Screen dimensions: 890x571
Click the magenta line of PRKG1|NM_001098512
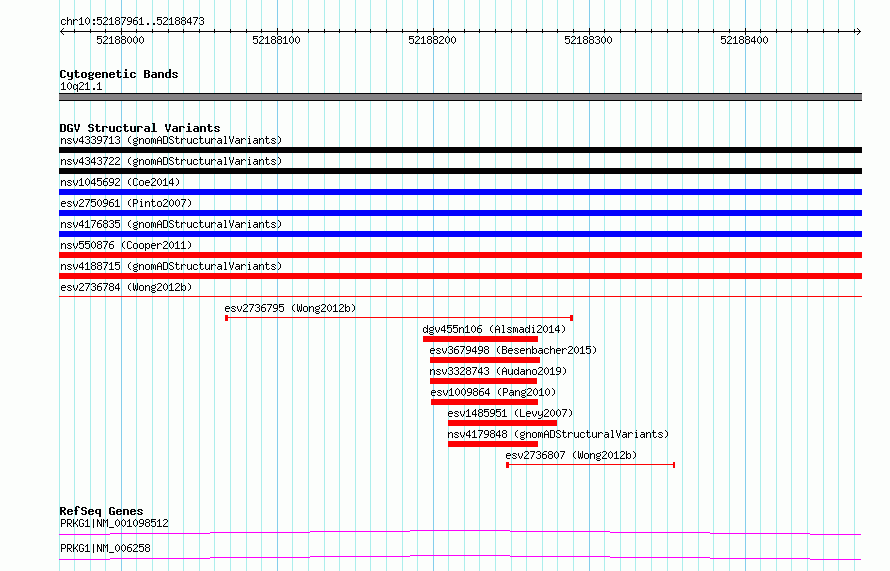[460, 532]
